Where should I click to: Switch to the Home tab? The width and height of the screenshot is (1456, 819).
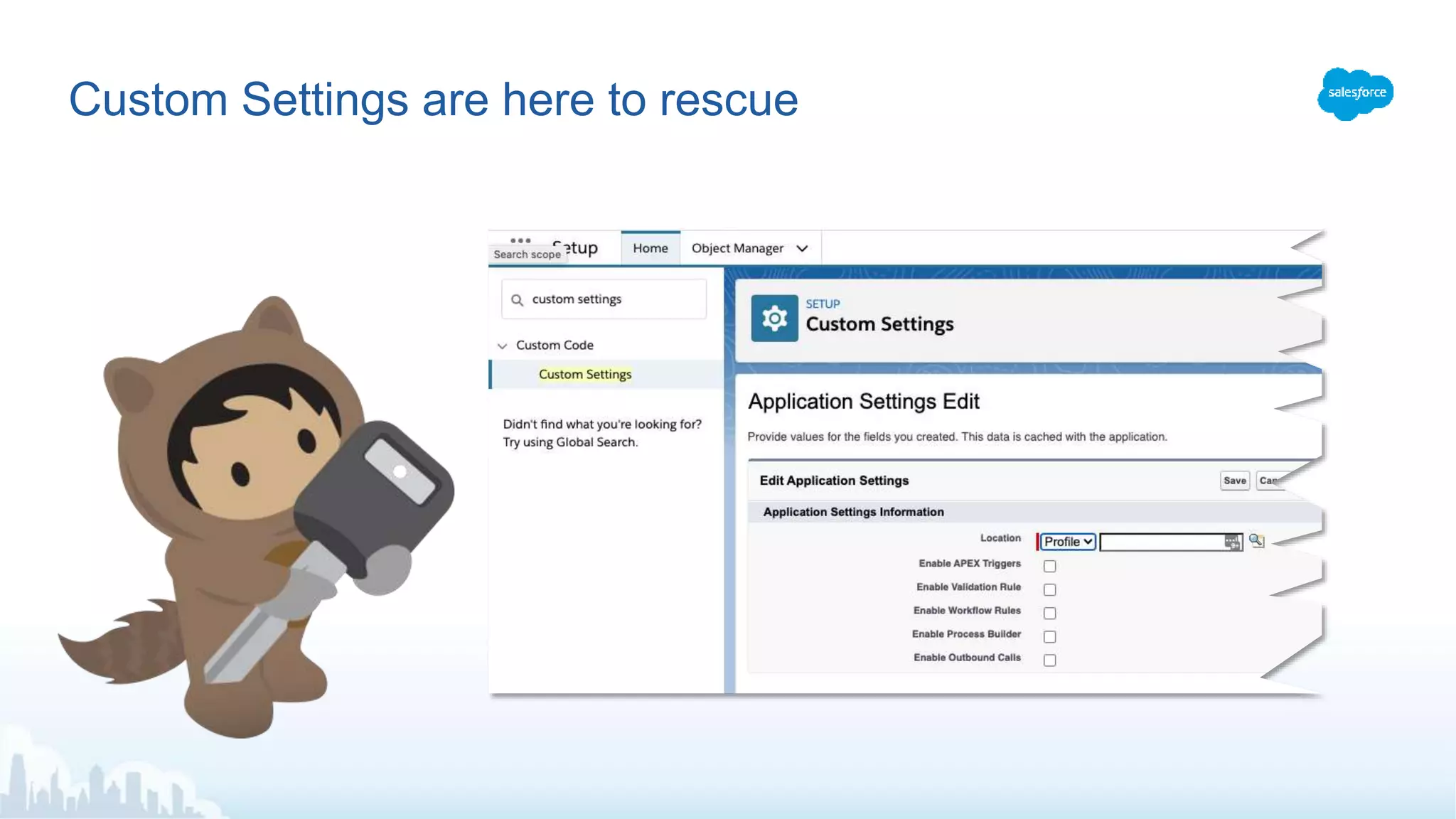(x=651, y=248)
